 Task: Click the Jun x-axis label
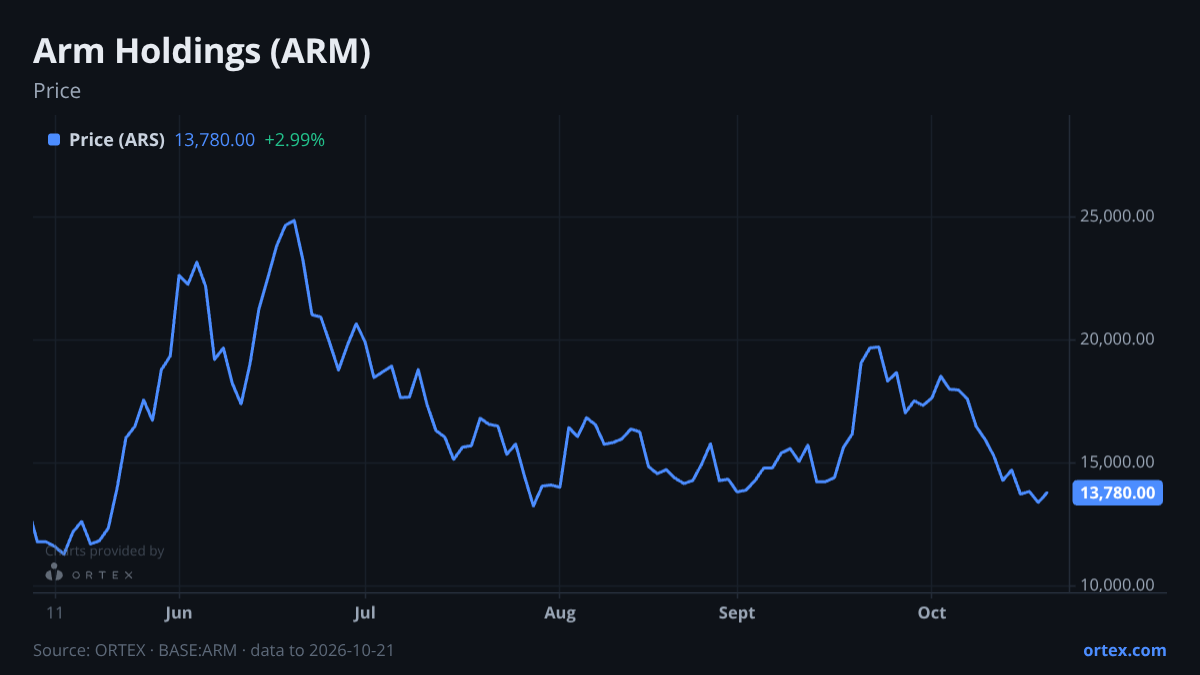click(x=179, y=613)
